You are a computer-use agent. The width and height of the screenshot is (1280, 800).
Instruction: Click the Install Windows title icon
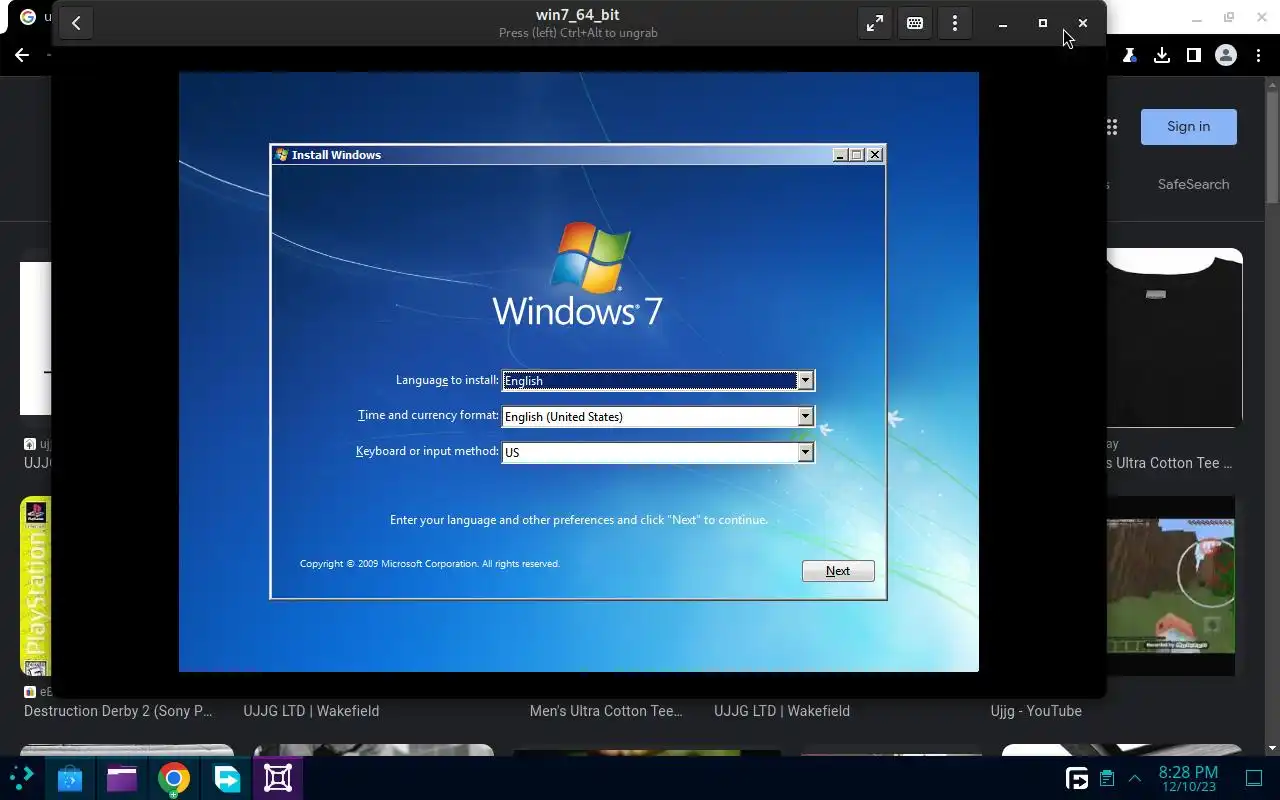click(282, 155)
